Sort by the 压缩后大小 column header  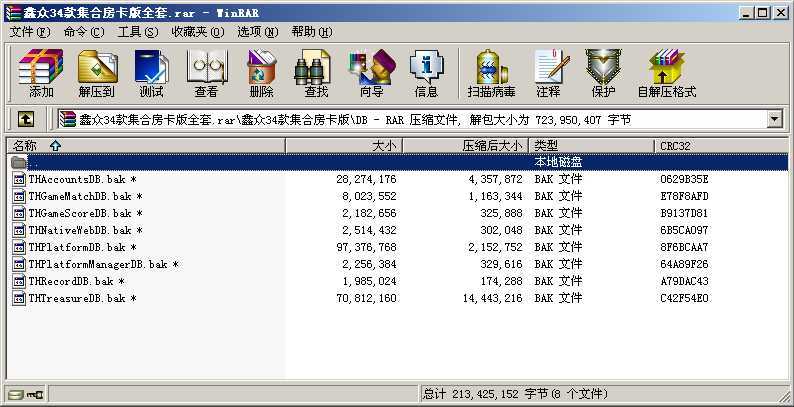click(x=466, y=146)
